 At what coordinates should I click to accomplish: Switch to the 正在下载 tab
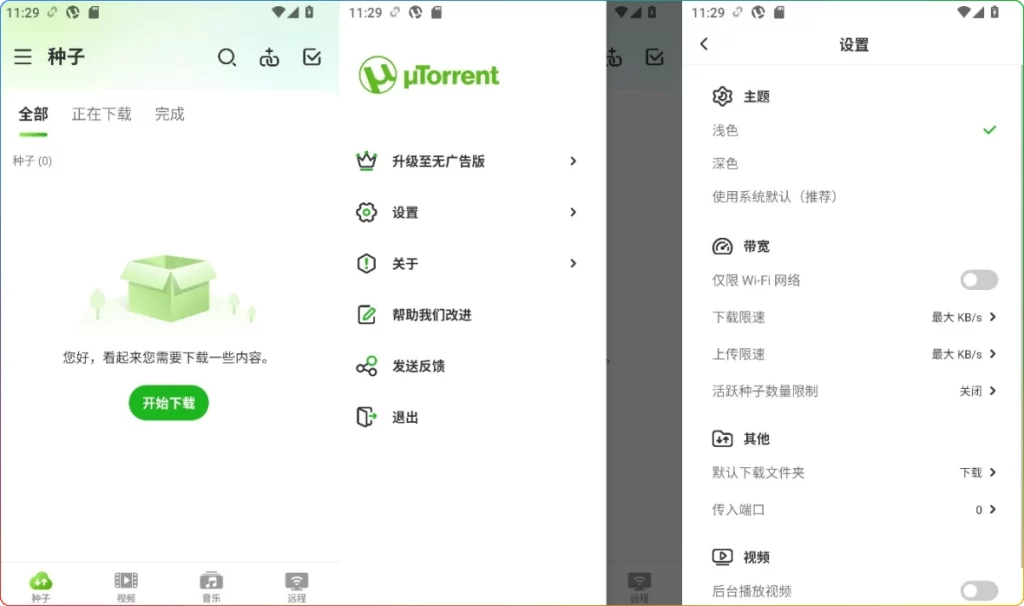point(100,113)
